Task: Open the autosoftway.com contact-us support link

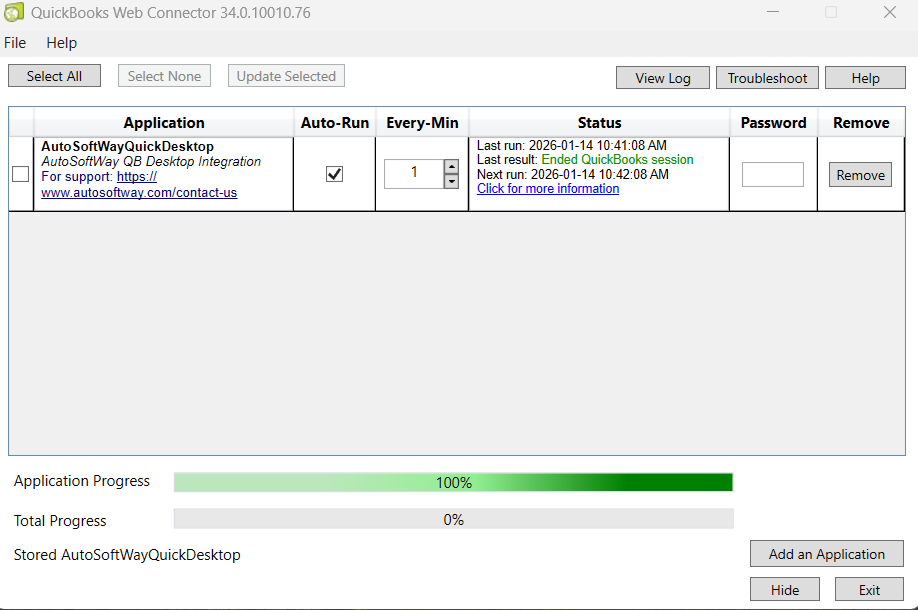Action: pos(139,192)
